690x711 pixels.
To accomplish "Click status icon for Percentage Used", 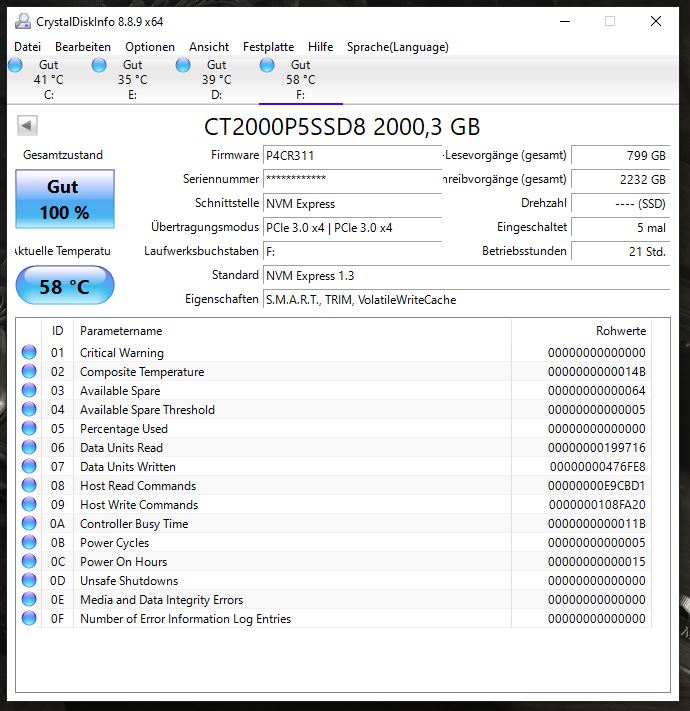I will 29,428.
